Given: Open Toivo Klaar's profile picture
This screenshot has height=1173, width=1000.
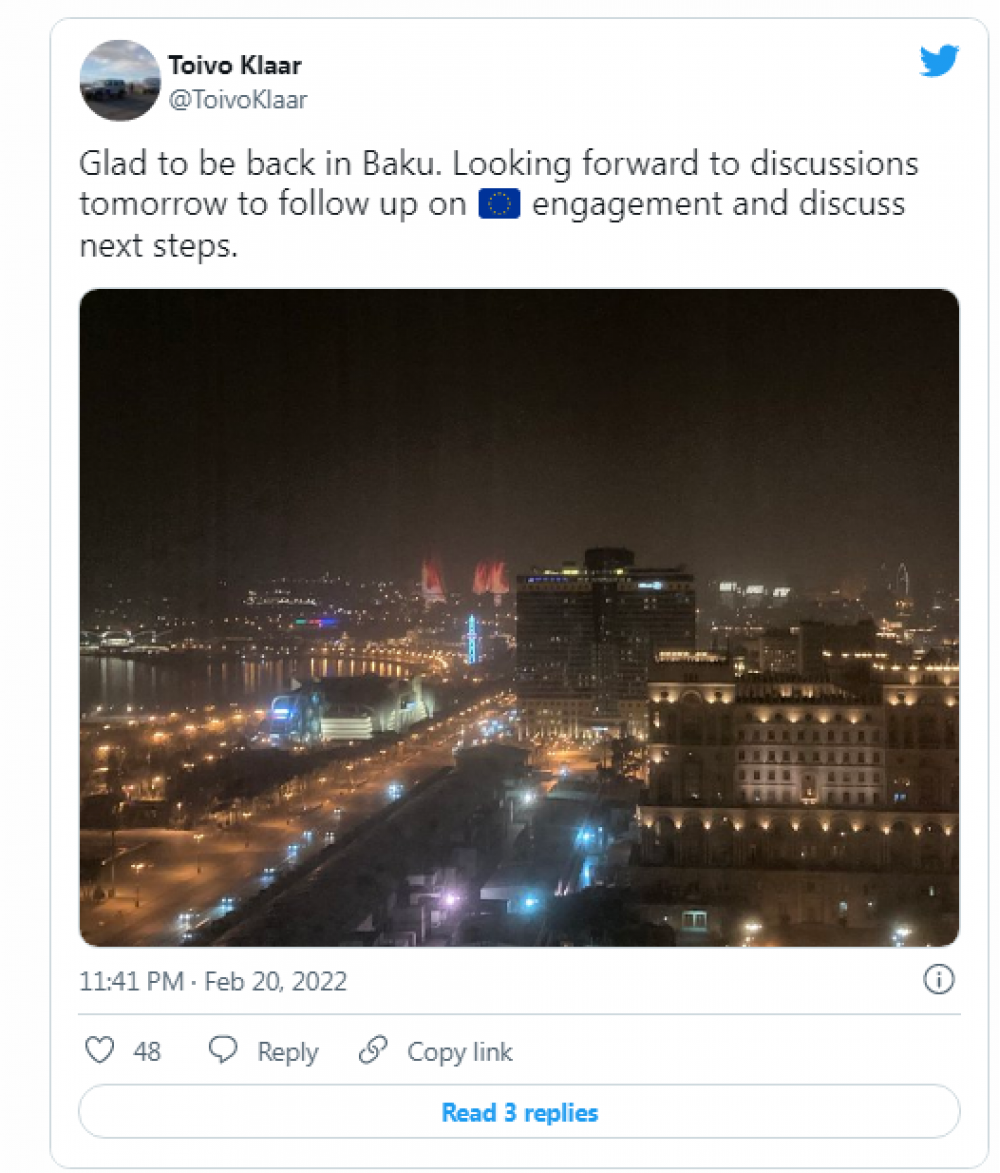Looking at the screenshot, I should (120, 80).
